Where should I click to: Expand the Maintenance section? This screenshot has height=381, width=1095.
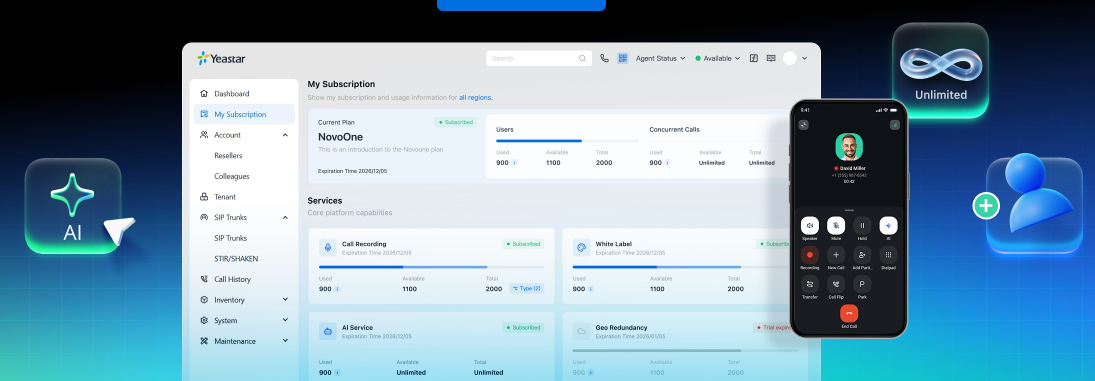(x=285, y=341)
